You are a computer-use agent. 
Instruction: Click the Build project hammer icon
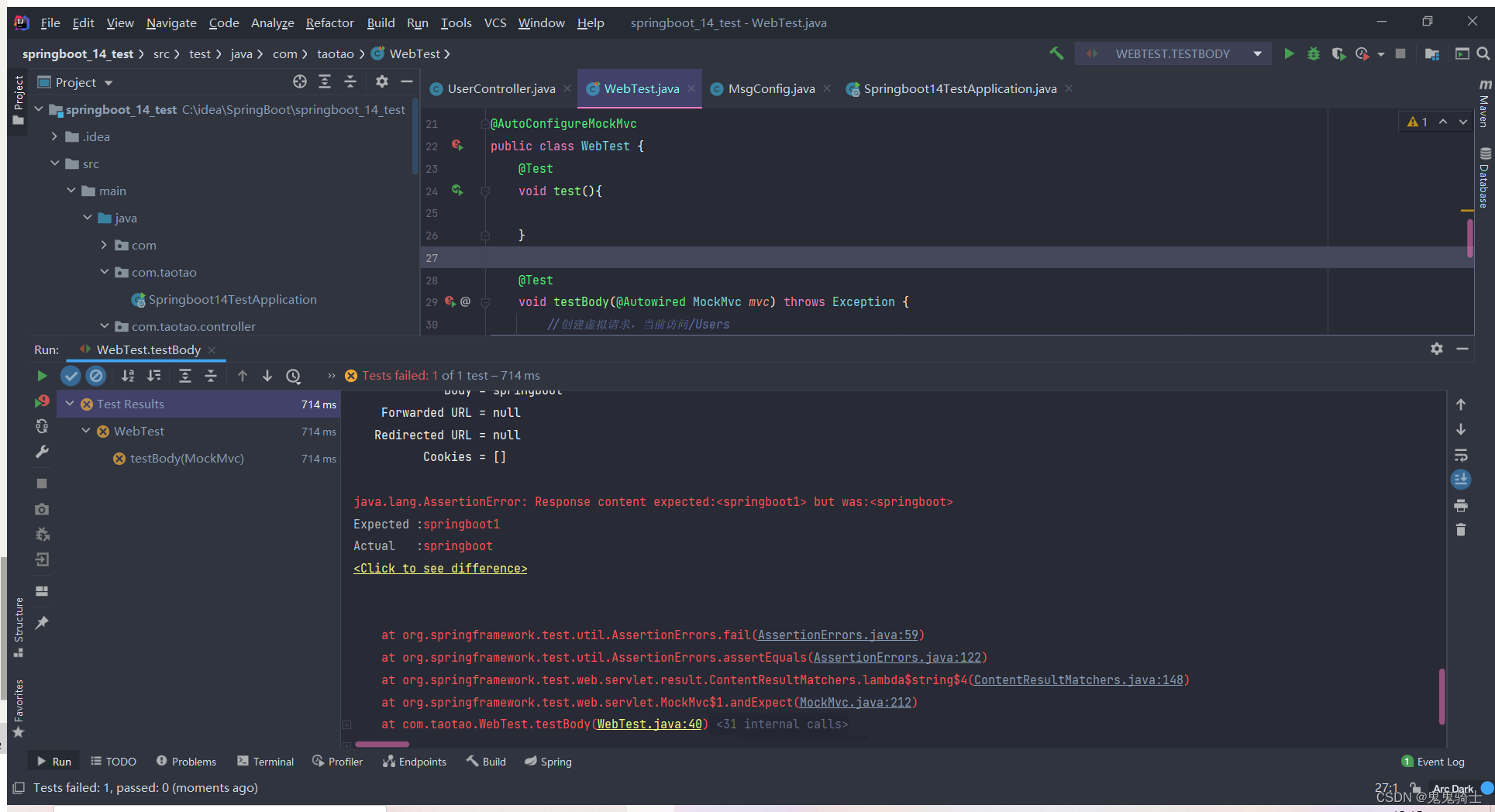pos(1056,53)
